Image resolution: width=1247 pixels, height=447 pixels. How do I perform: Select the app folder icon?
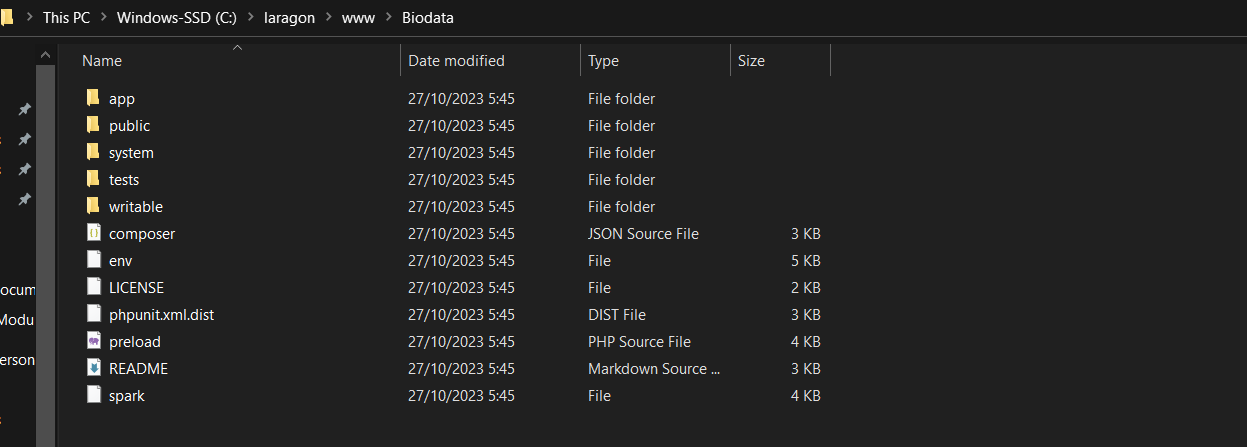click(93, 99)
